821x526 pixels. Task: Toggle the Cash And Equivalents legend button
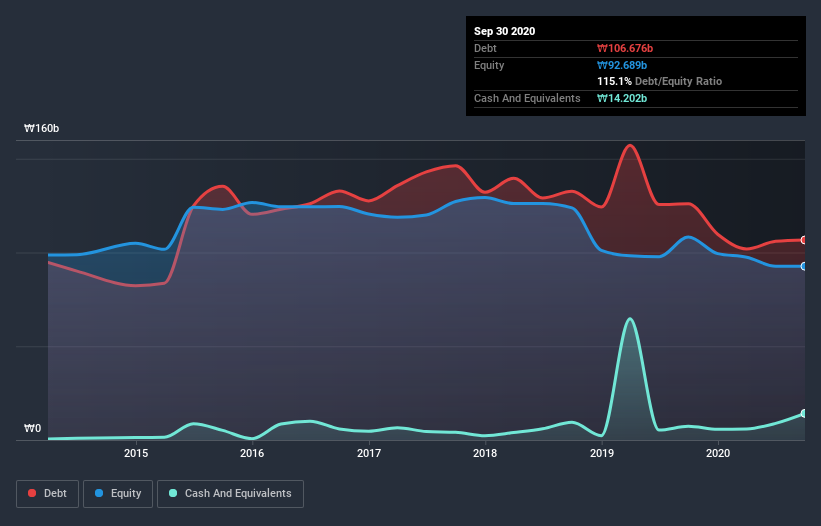pos(230,494)
